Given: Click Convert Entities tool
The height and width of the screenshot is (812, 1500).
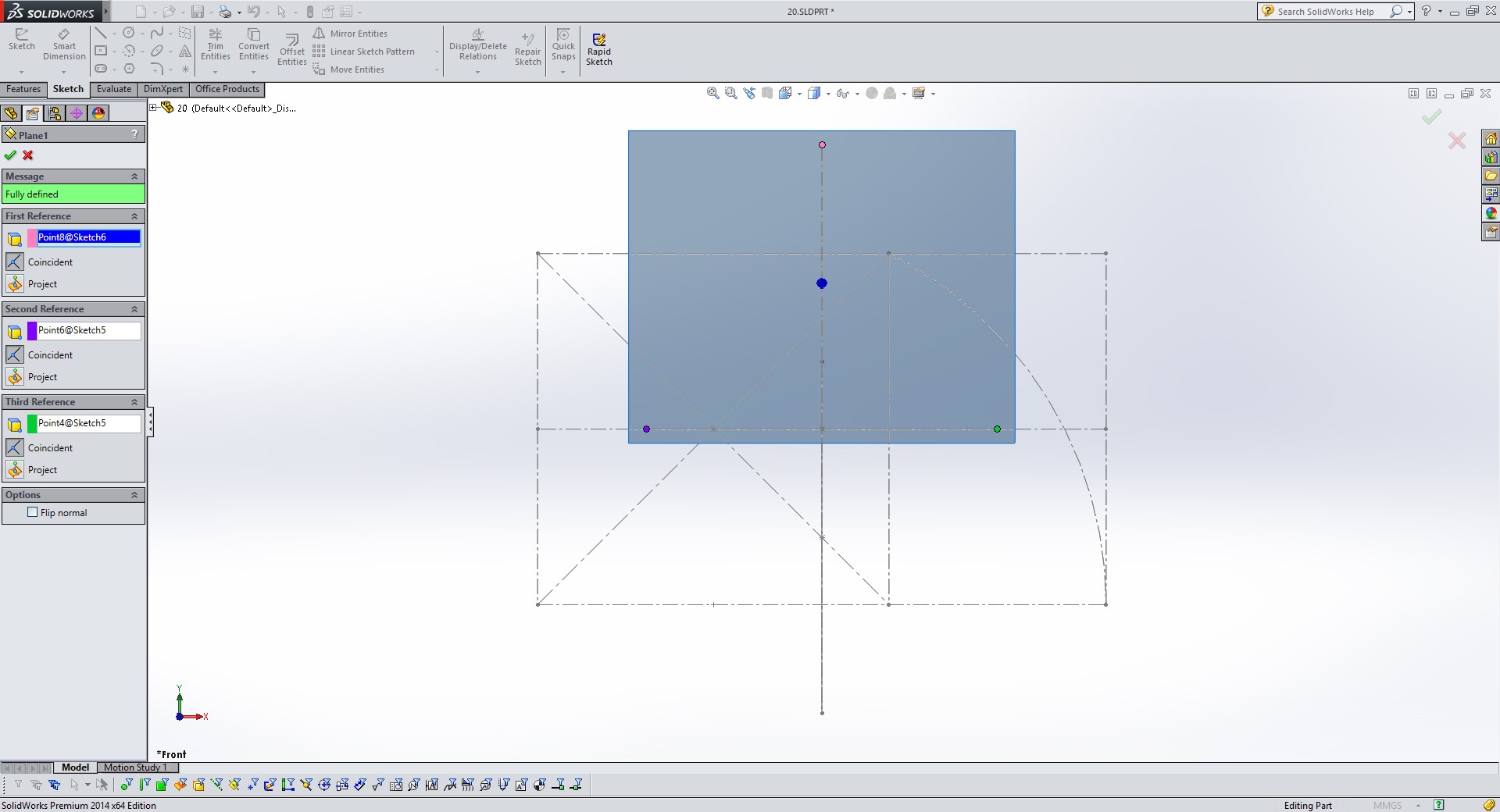Looking at the screenshot, I should point(254,45).
